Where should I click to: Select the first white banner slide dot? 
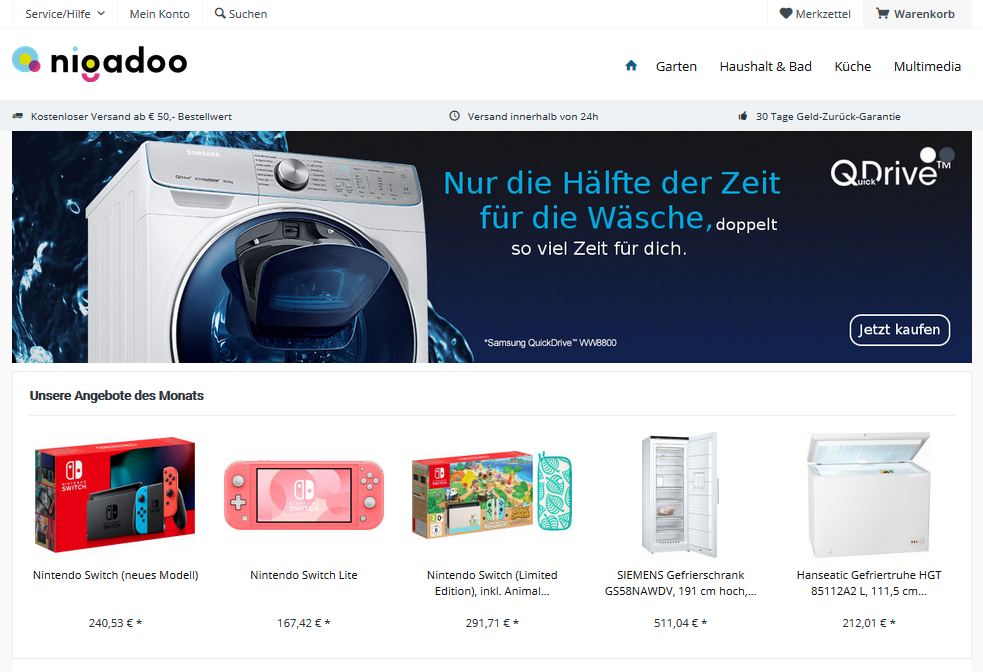(928, 154)
